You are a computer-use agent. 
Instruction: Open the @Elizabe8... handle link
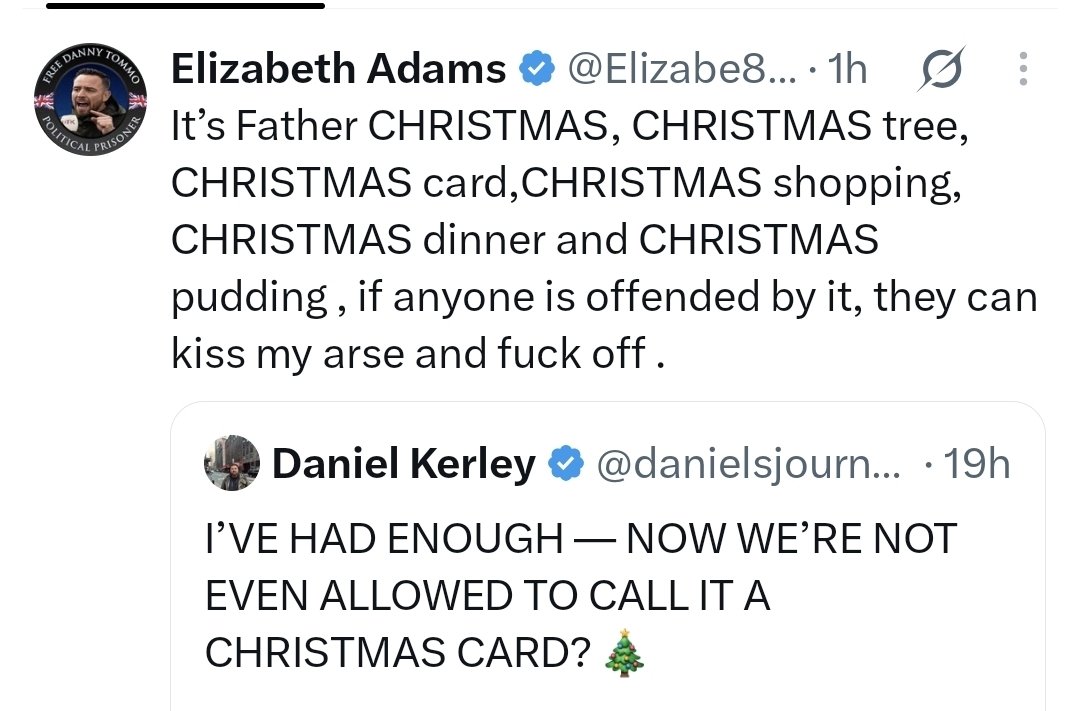681,69
